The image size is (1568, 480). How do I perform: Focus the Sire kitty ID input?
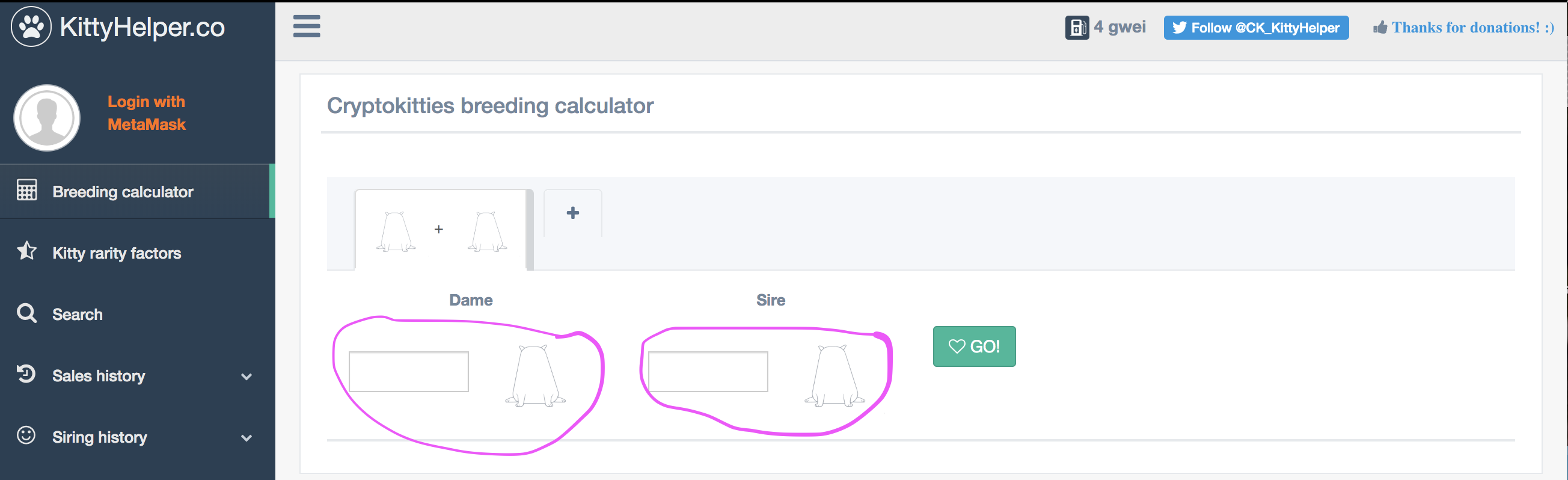pyautogui.click(x=708, y=372)
